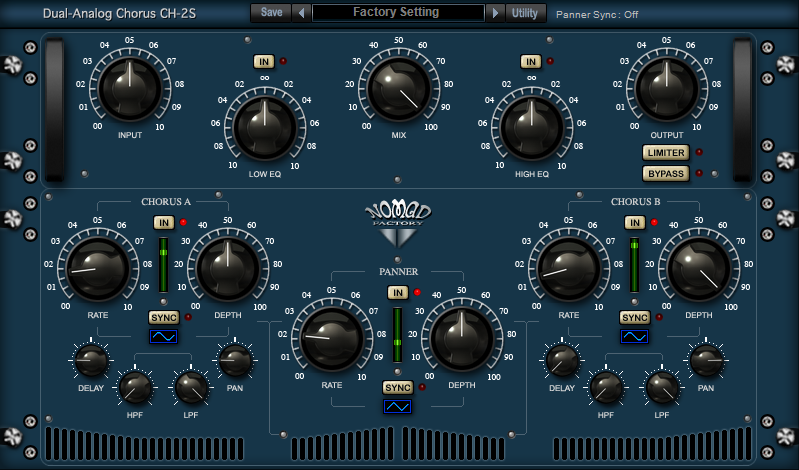Click the OUTPUT knob
799x470 pixels.
(x=667, y=89)
